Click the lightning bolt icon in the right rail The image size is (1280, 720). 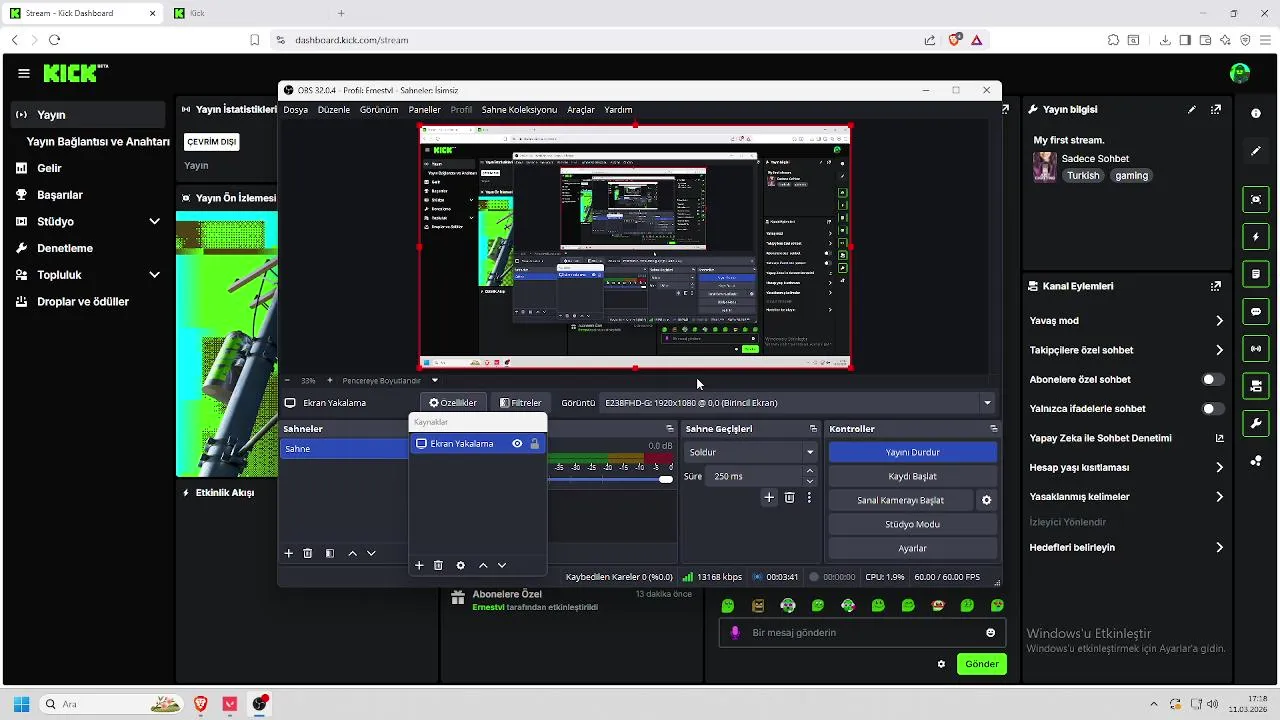pos(1256,237)
